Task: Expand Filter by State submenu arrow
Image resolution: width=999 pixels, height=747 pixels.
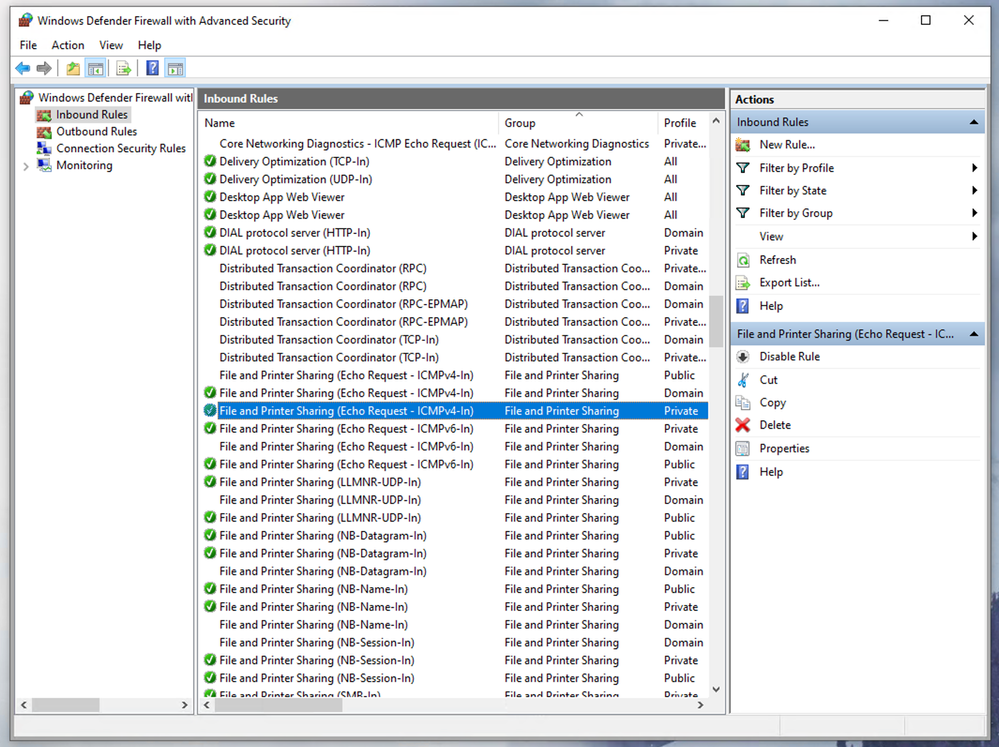Action: (974, 190)
